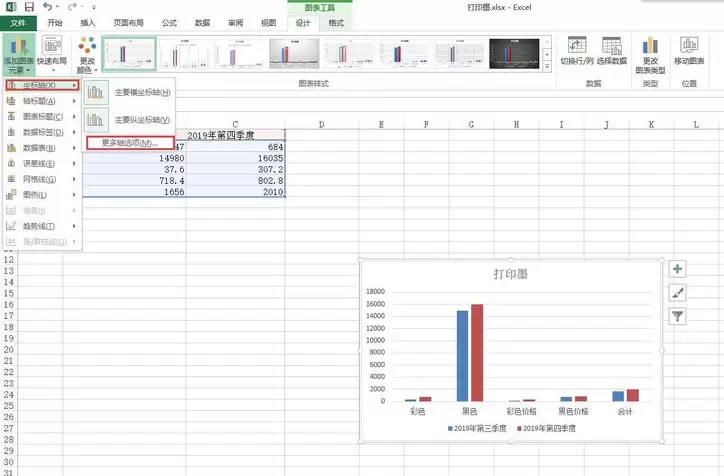Switch to the 插入 (Insert) ribbon tab
Screen dimensions: 724x476
click(x=88, y=22)
